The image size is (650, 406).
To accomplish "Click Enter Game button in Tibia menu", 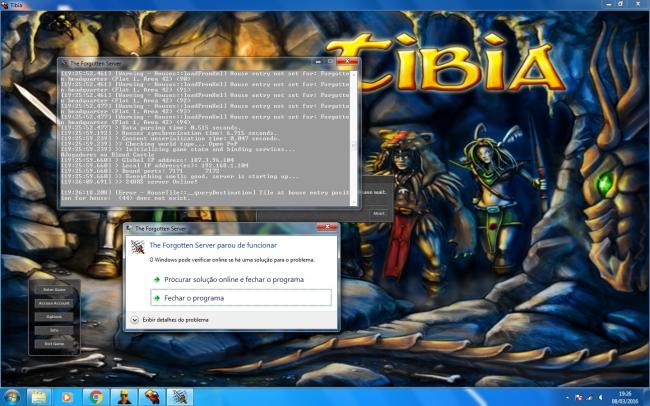I will (x=54, y=289).
